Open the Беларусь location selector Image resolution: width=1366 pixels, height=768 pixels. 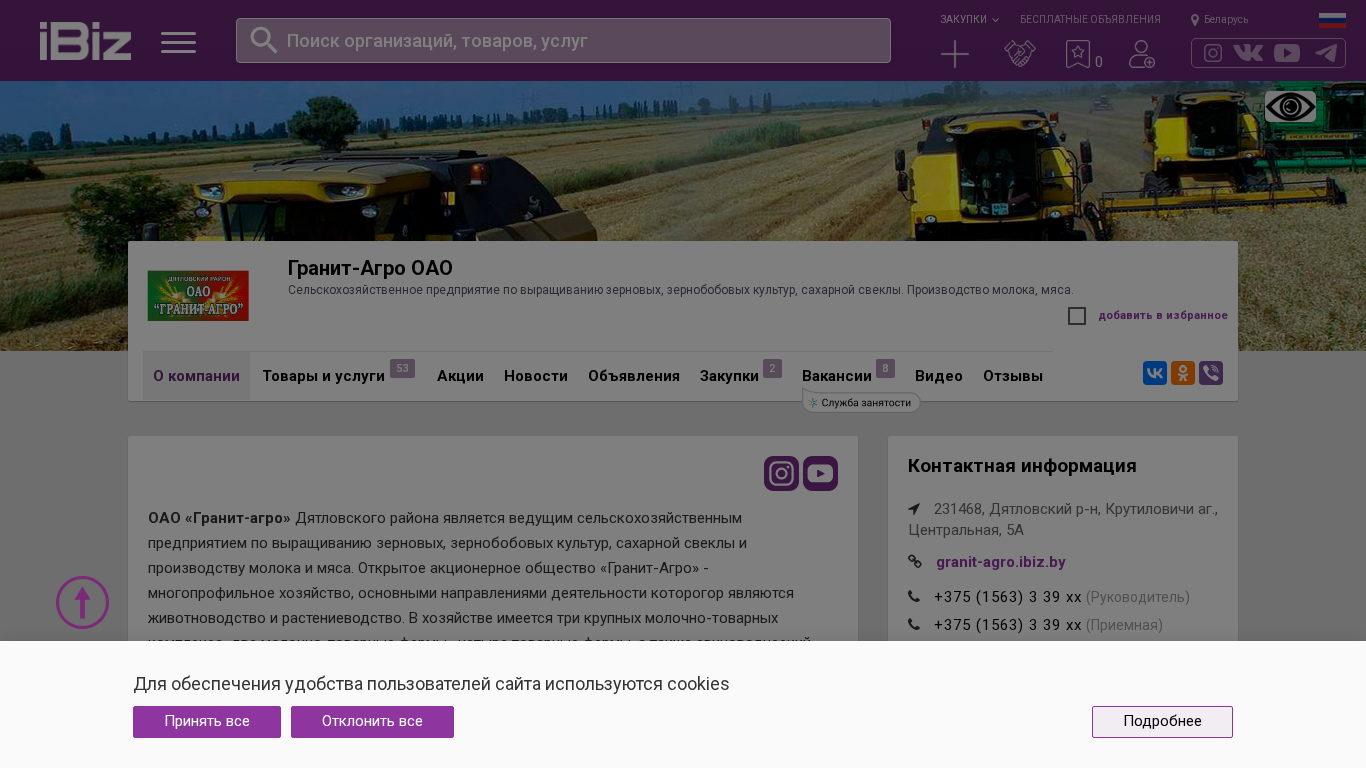point(1220,20)
